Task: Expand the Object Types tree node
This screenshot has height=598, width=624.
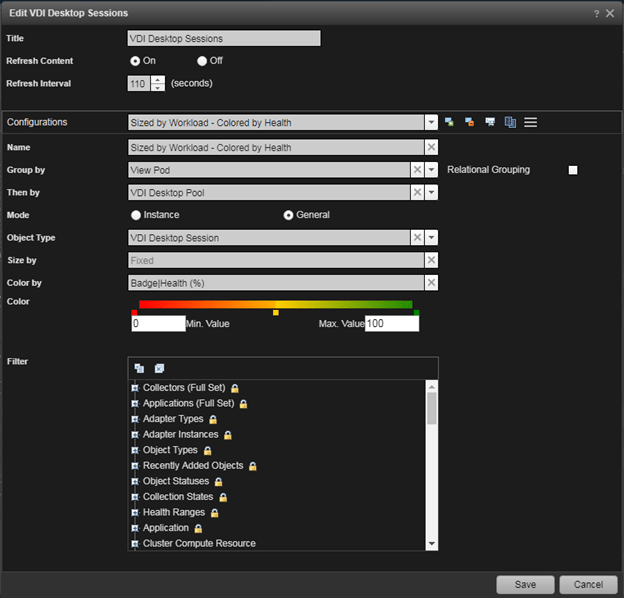Action: click(x=135, y=450)
